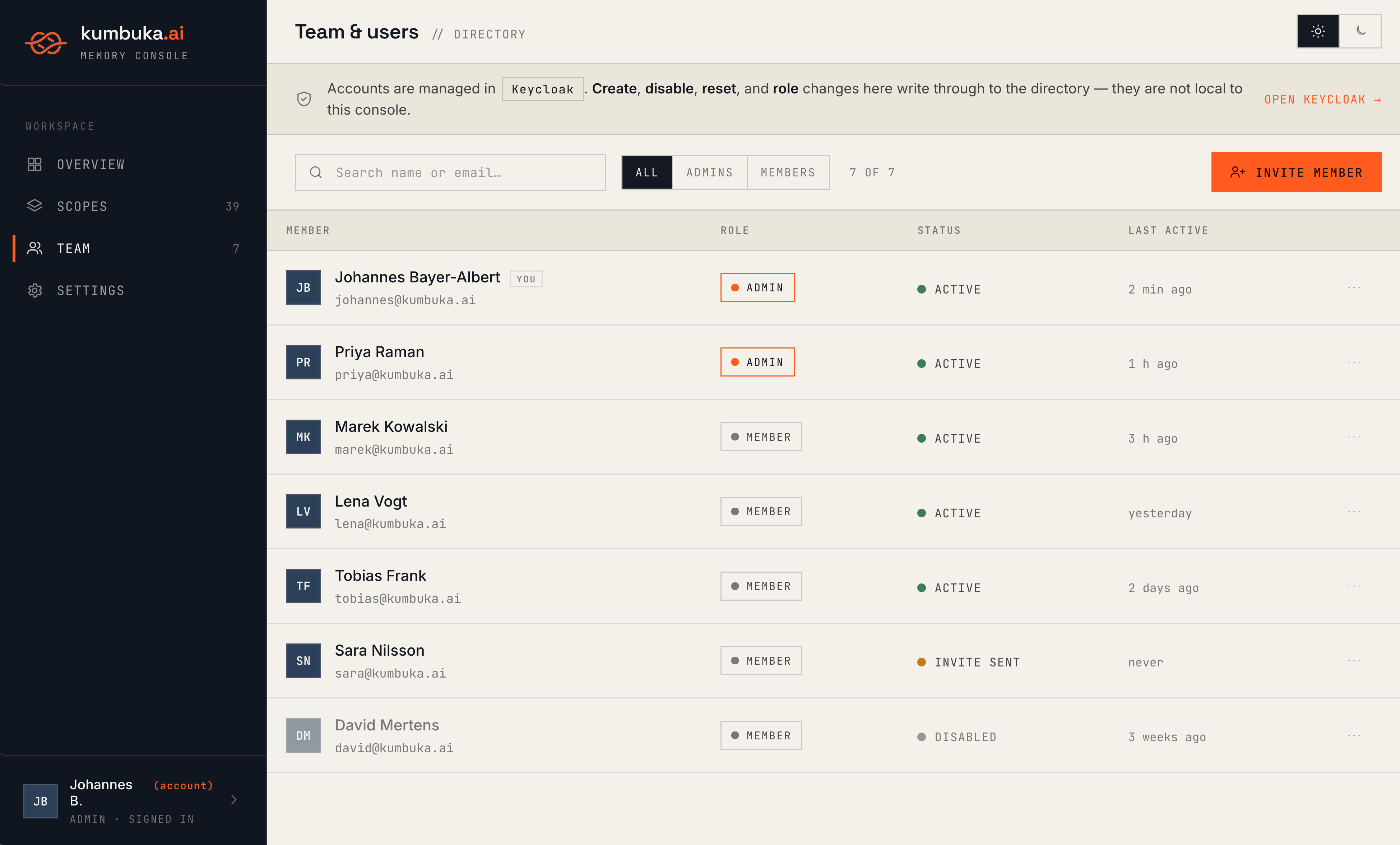Click 'yesterday' in the Lena Vogt row

pyautogui.click(x=1160, y=513)
